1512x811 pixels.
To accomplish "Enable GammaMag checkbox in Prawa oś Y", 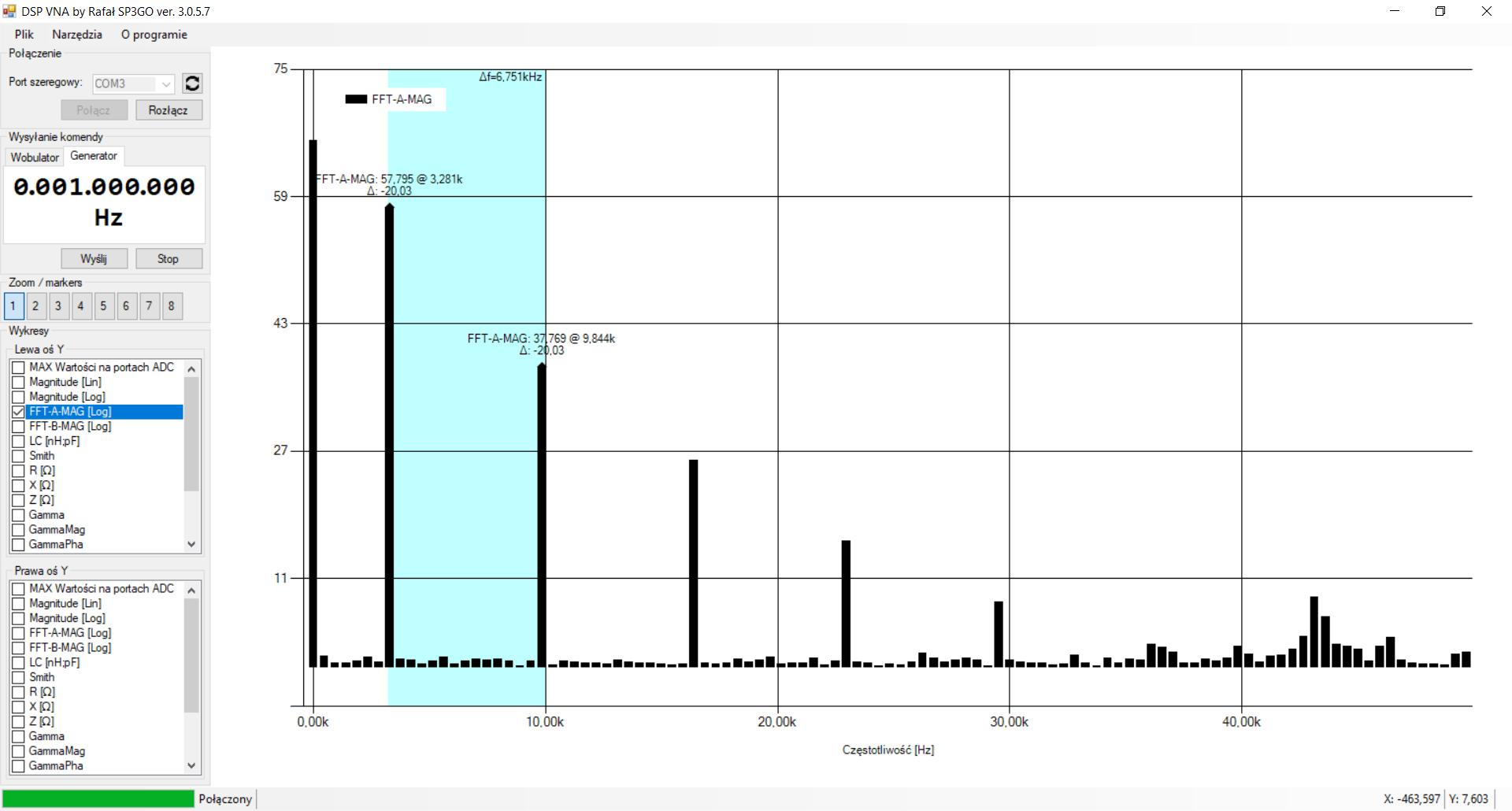I will tap(19, 751).
